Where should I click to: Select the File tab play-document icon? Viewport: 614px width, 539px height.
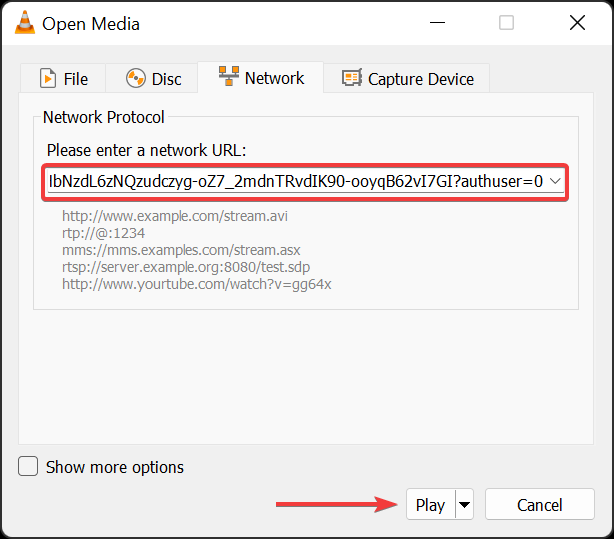(x=48, y=78)
